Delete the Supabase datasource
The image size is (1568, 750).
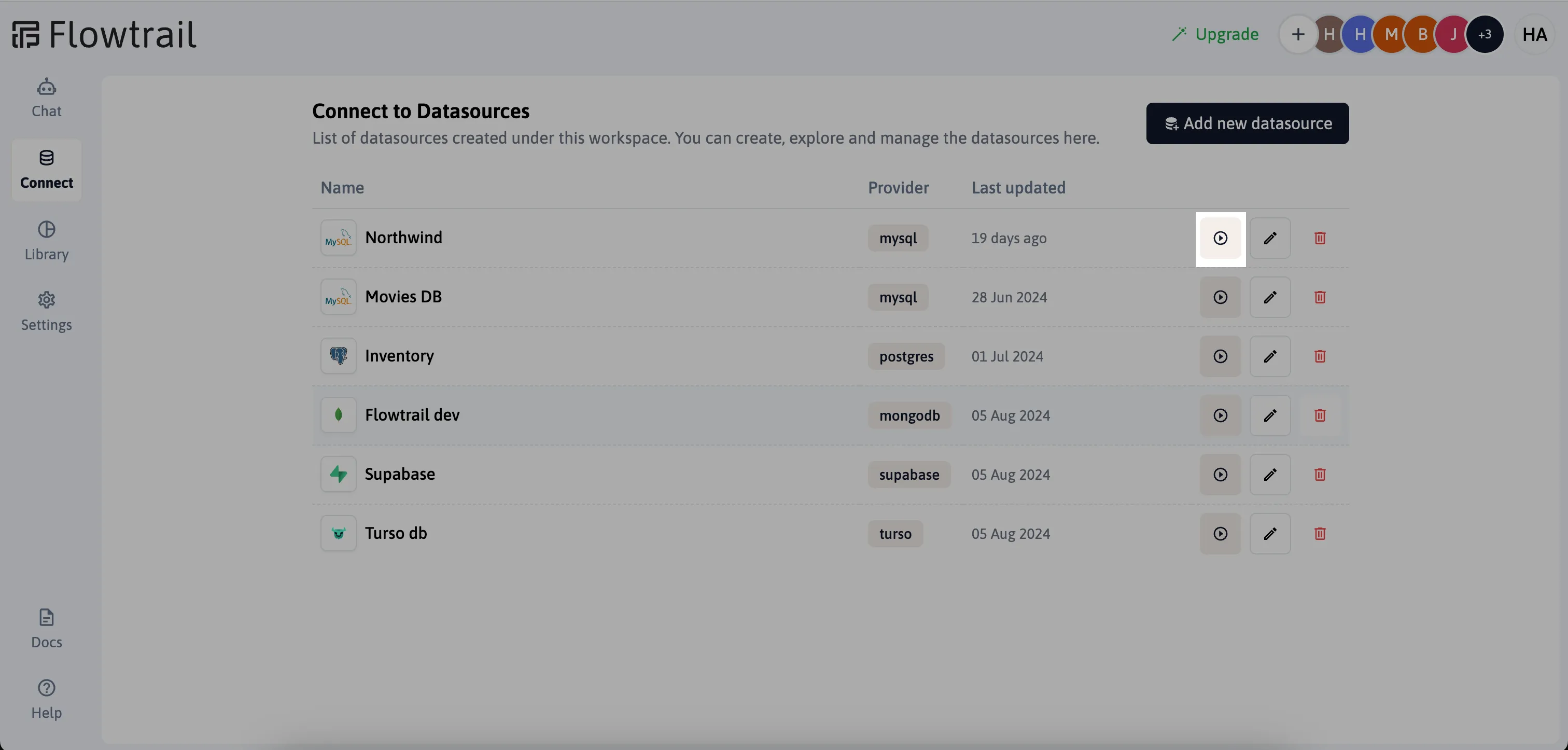pos(1320,474)
